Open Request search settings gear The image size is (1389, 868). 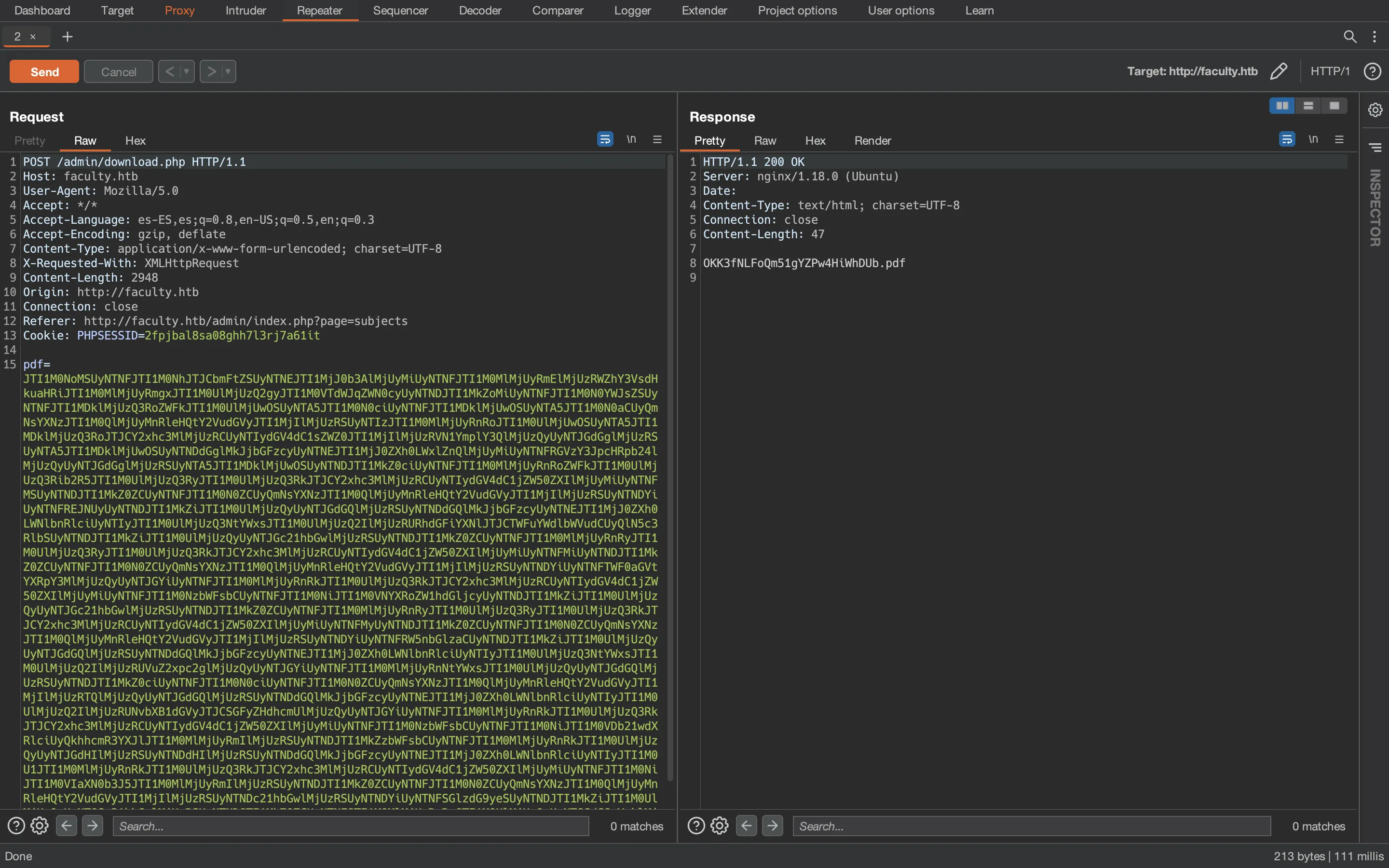[x=40, y=826]
